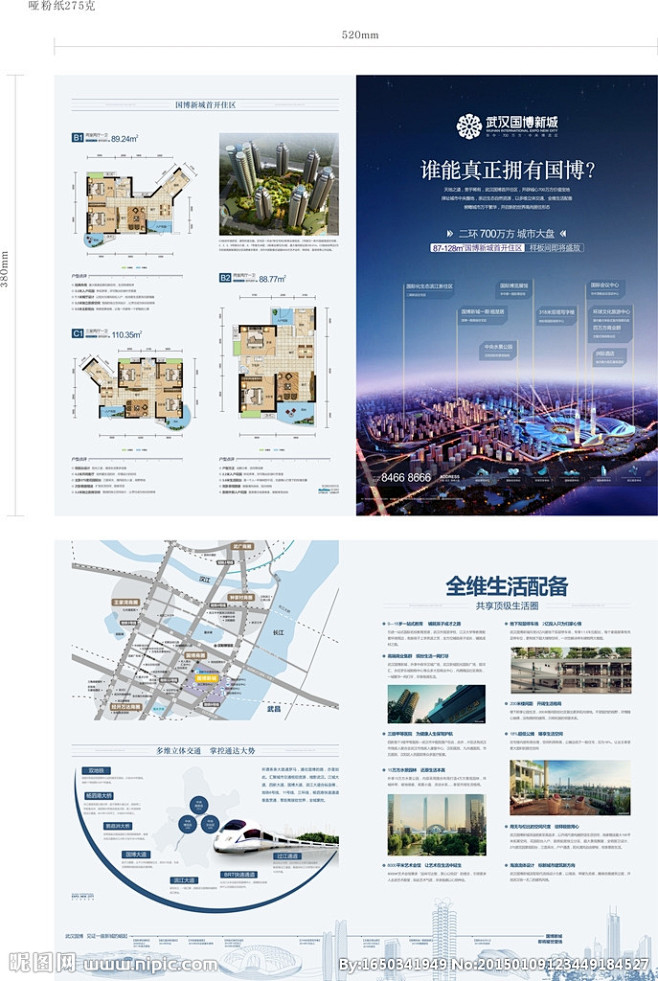The width and height of the screenshot is (658, 981).
Task: Click the right-pointing chevrons before 二环 700万方
Action: click(x=449, y=233)
